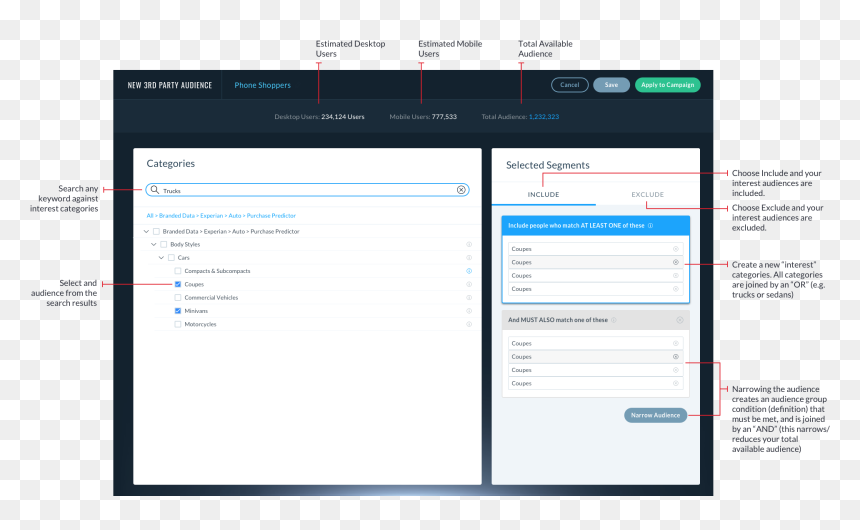Click the Total Audience 1,232,323 value
This screenshot has width=860, height=530.
pos(544,117)
